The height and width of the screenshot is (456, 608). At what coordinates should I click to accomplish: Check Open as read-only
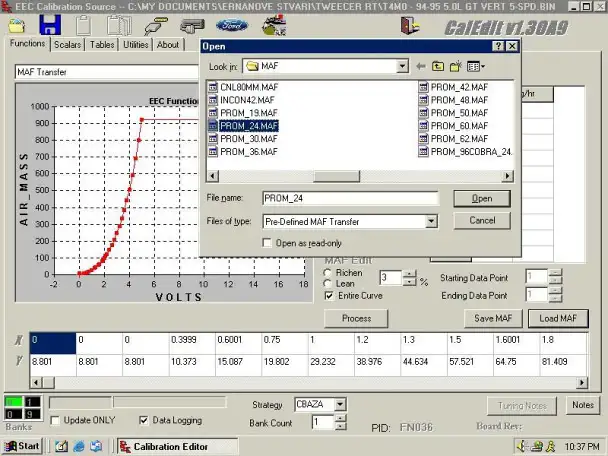pos(267,243)
